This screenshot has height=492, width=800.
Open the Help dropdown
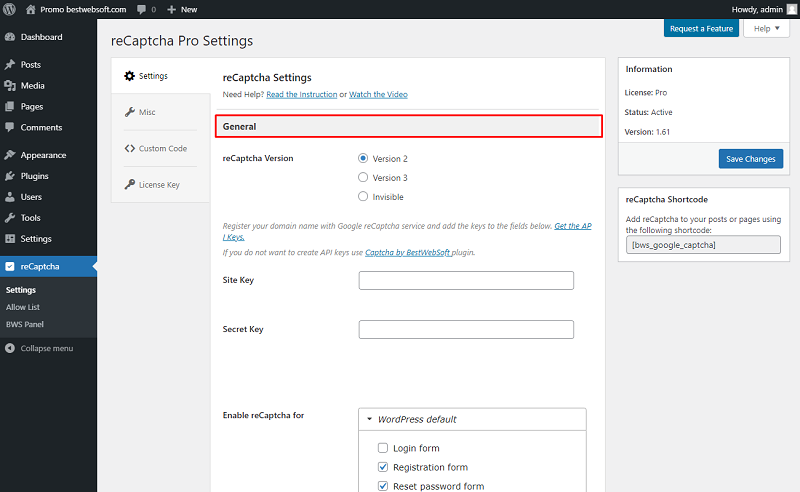[x=766, y=28]
